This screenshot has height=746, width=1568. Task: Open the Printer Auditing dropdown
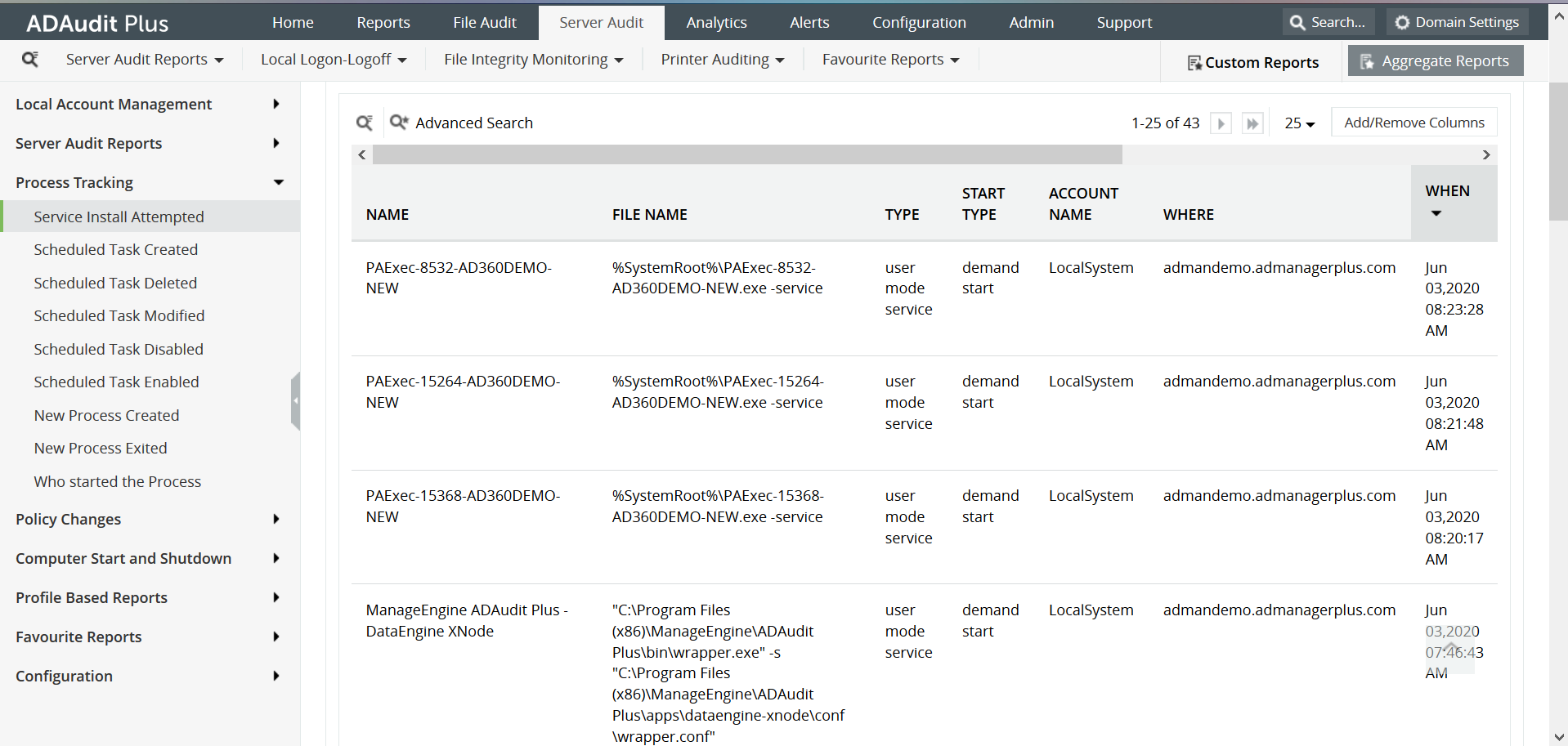click(722, 59)
